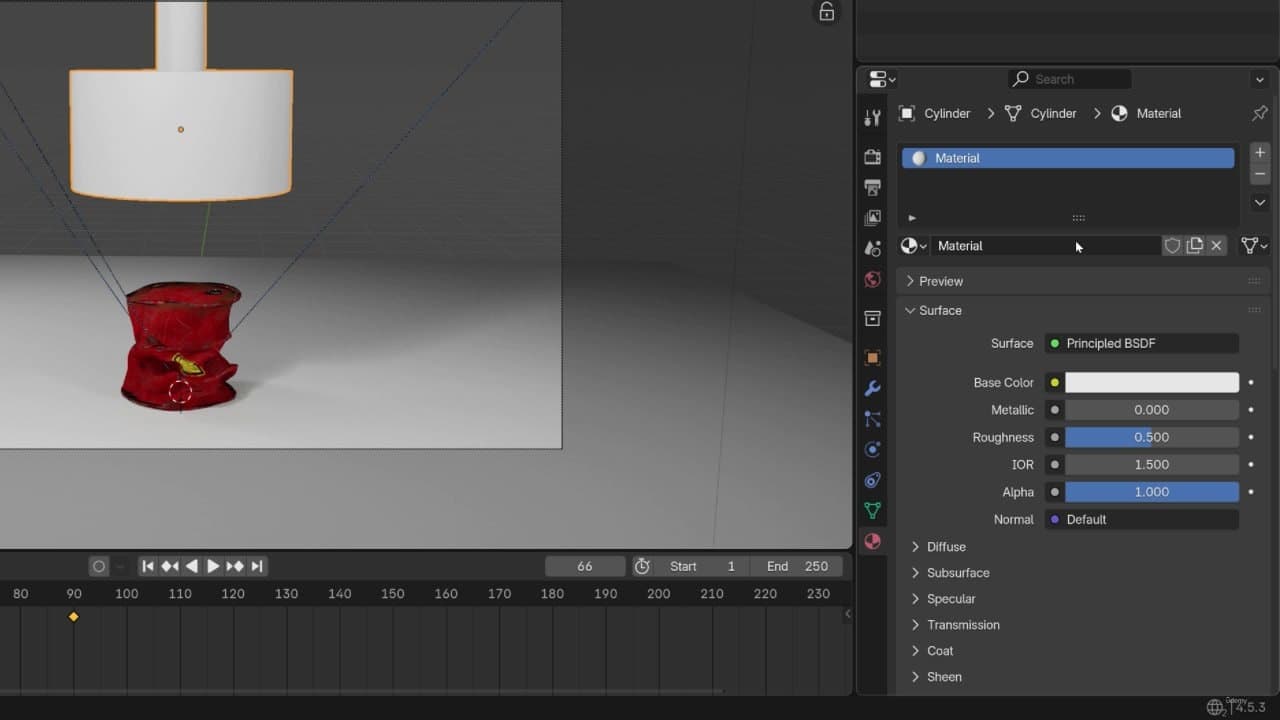Open the material slot specials dropdown

pyautogui.click(x=1260, y=202)
